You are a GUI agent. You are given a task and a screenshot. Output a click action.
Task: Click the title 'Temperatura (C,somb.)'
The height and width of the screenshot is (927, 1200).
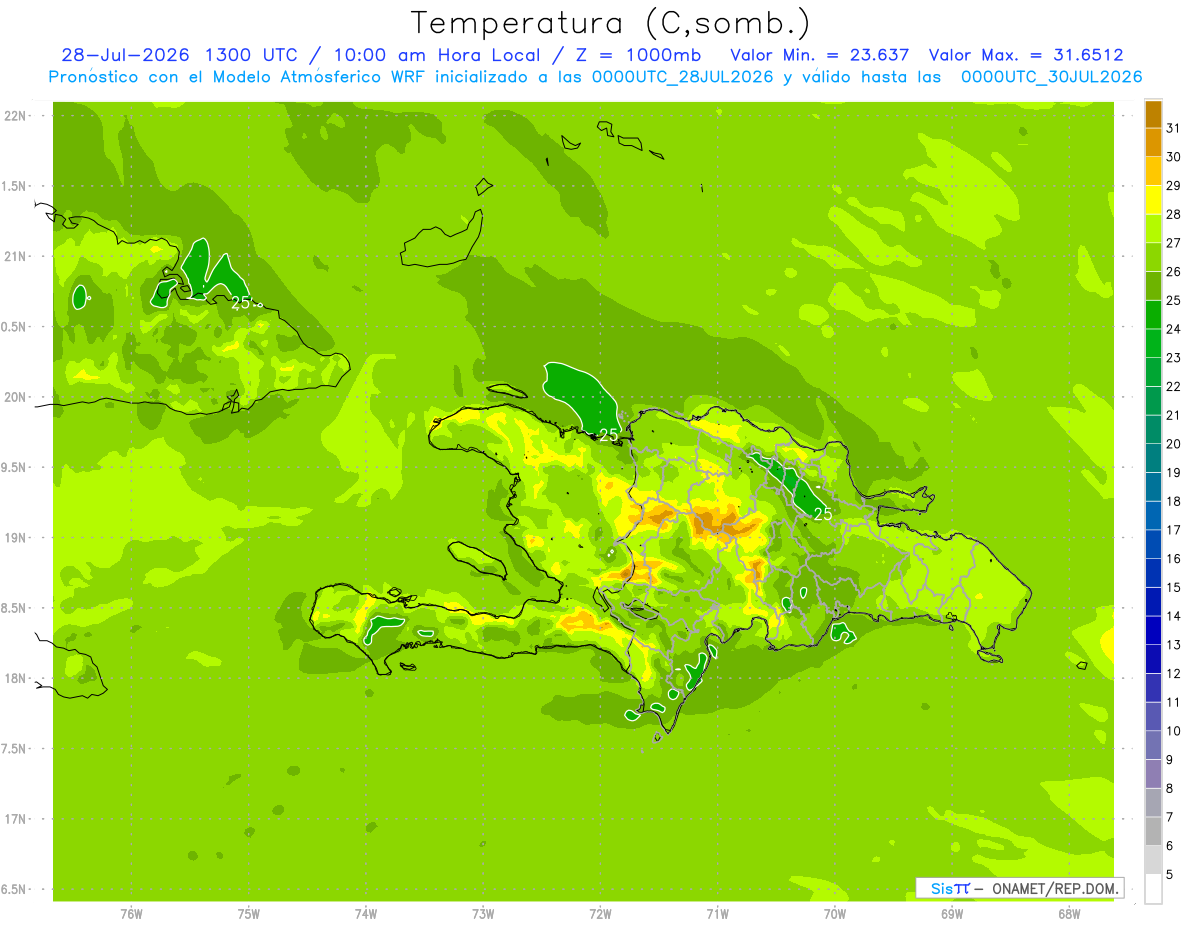pos(611,23)
